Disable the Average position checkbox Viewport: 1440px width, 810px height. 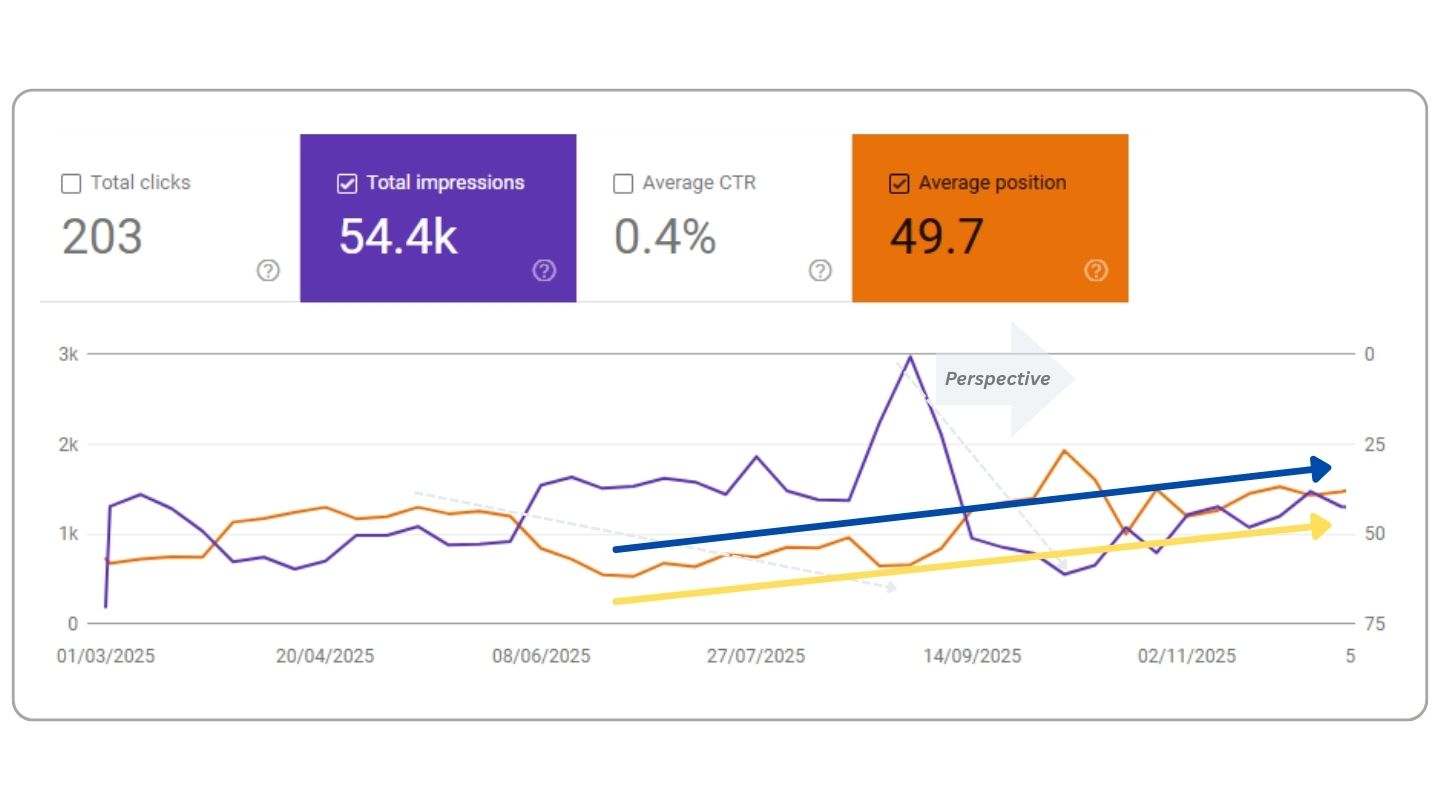898,183
